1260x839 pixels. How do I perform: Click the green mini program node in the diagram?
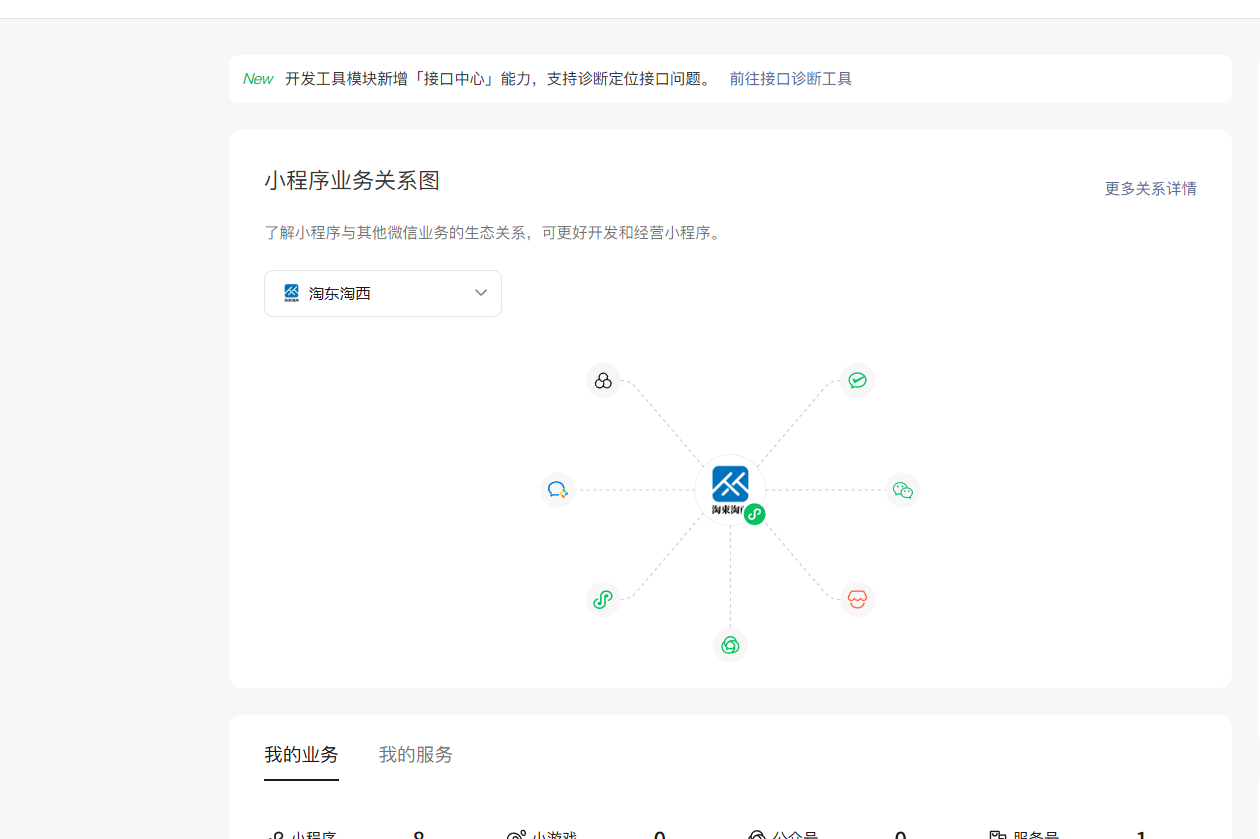[x=603, y=599]
